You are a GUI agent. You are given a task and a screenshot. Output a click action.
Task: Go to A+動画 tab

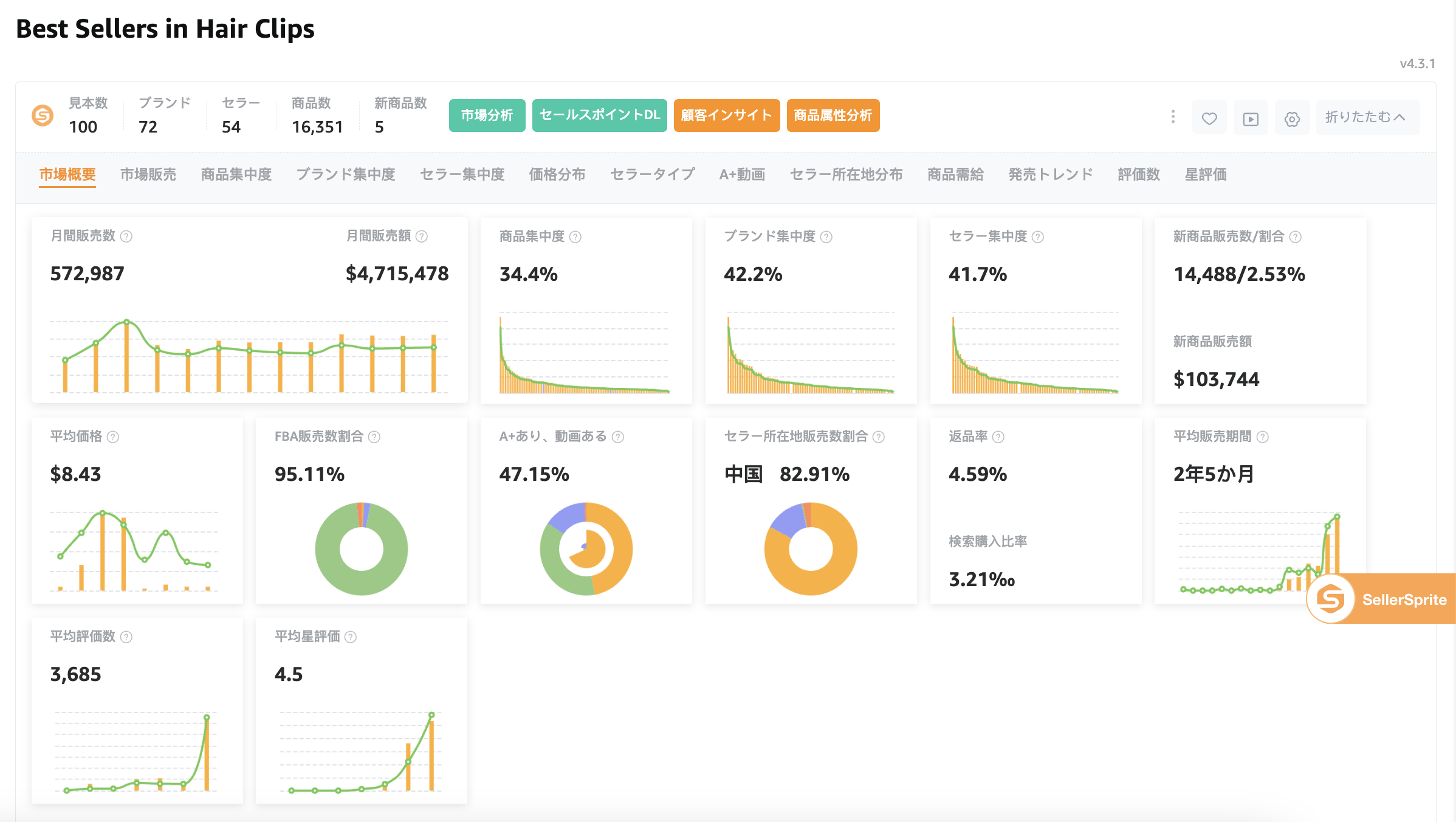pyautogui.click(x=743, y=174)
